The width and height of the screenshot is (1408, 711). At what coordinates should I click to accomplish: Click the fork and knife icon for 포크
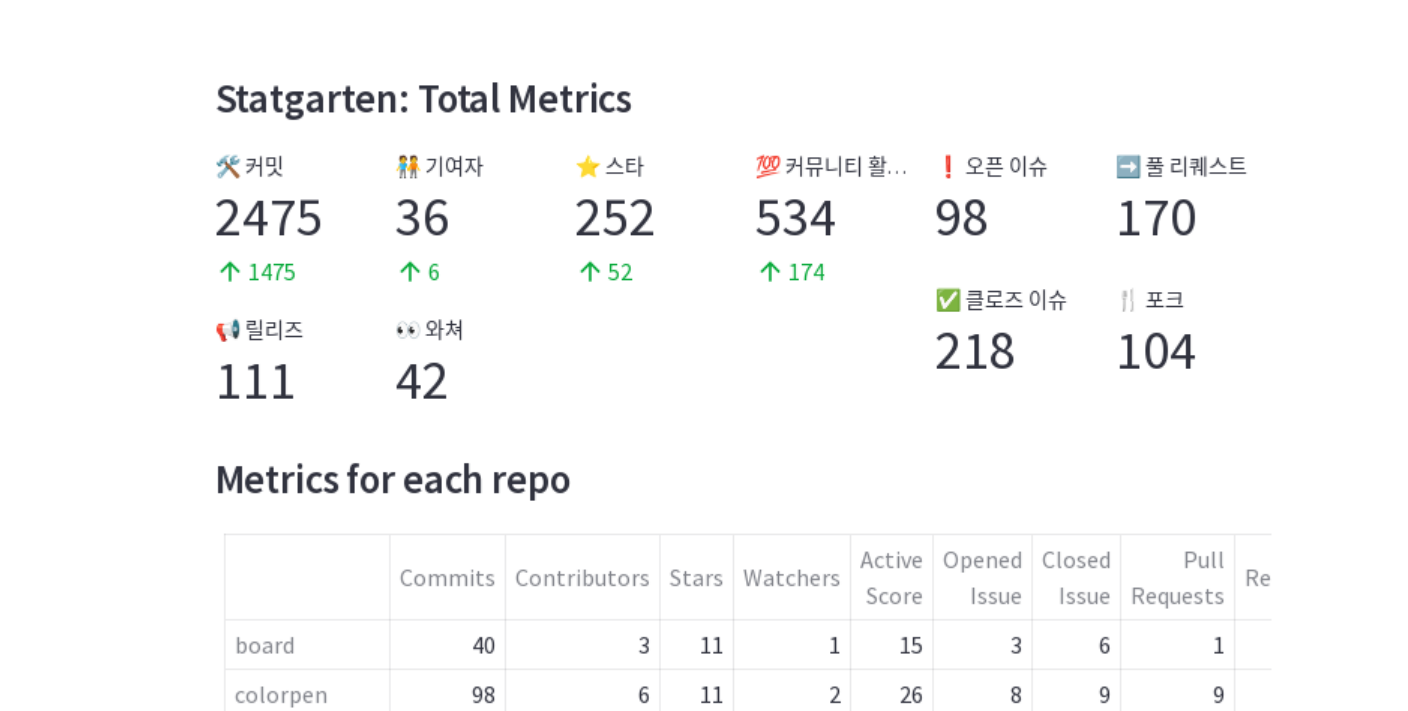(x=1128, y=300)
